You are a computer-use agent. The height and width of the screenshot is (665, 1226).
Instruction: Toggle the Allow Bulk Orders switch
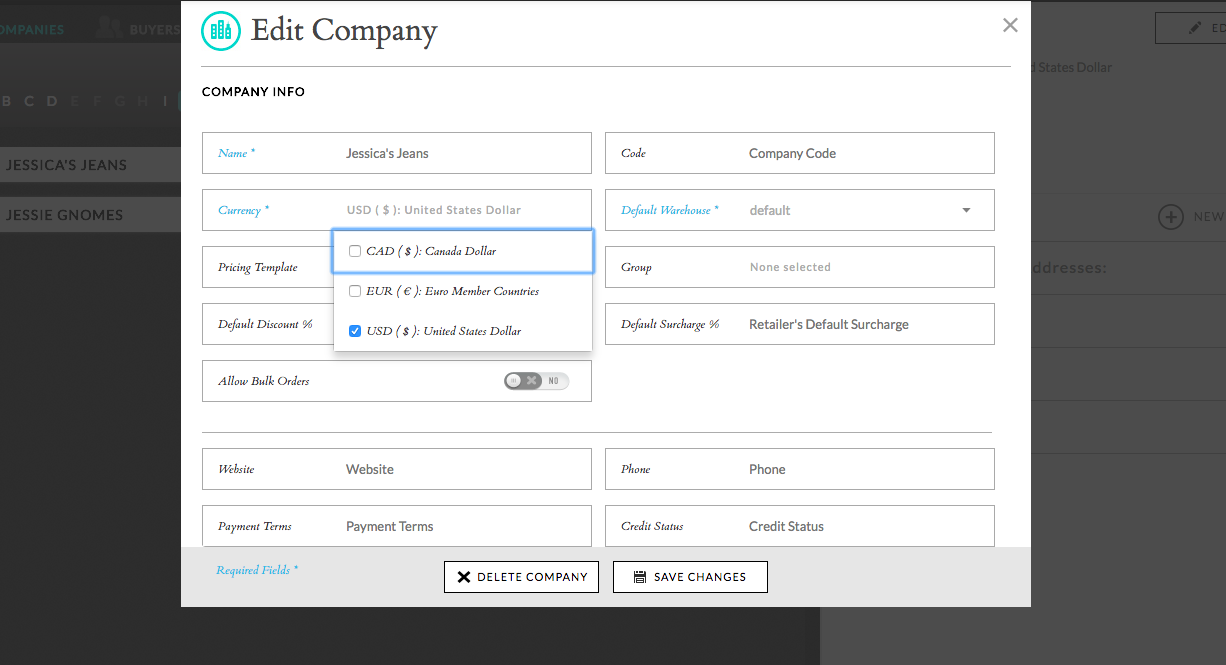537,381
